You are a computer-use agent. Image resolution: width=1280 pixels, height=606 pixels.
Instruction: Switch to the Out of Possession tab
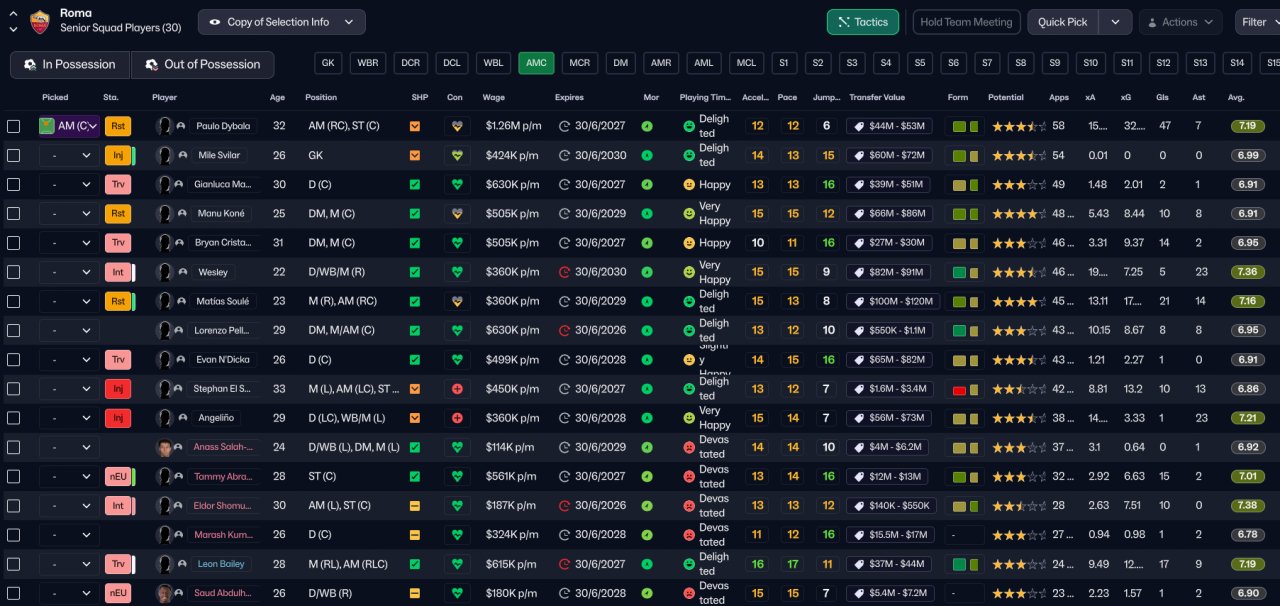[x=203, y=64]
